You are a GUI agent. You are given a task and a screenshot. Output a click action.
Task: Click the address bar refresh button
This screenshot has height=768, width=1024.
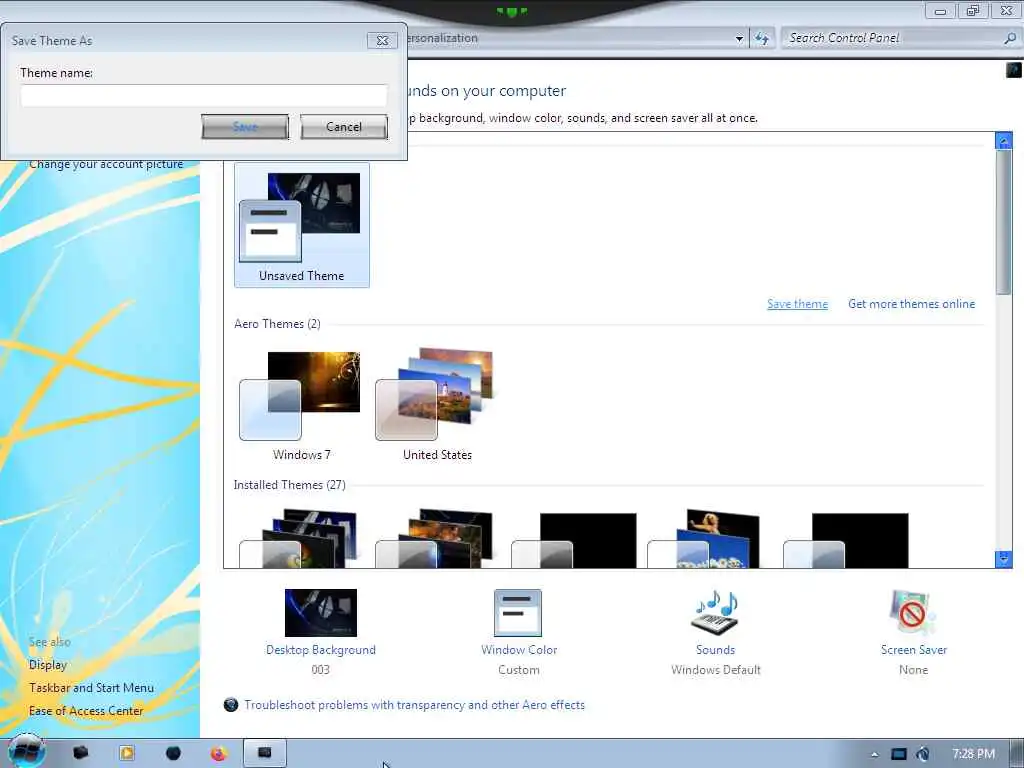tap(761, 39)
